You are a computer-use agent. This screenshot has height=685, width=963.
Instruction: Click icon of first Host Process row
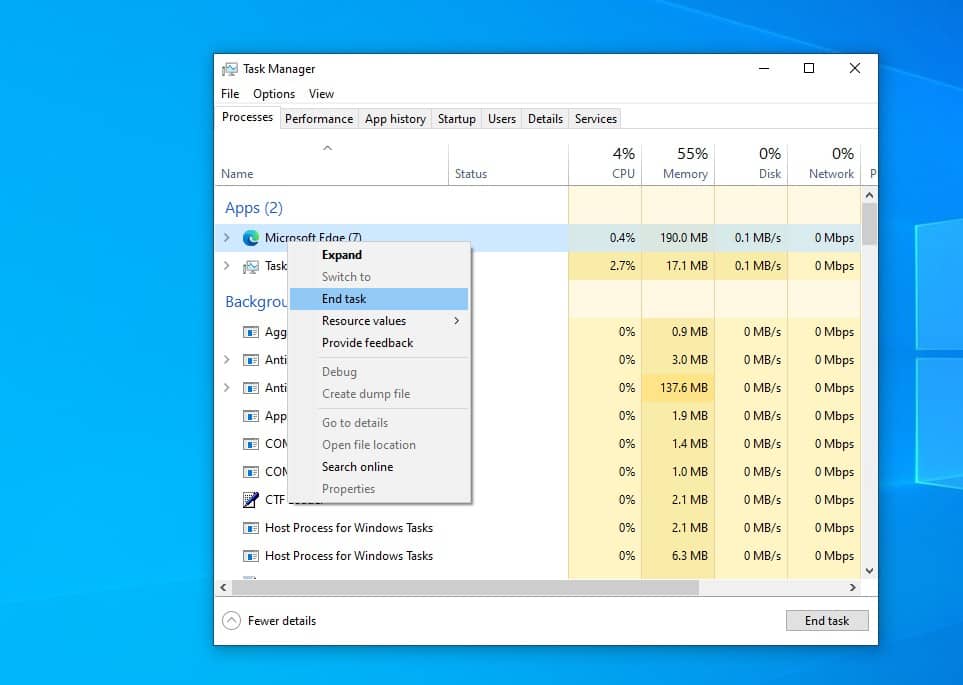[251, 528]
